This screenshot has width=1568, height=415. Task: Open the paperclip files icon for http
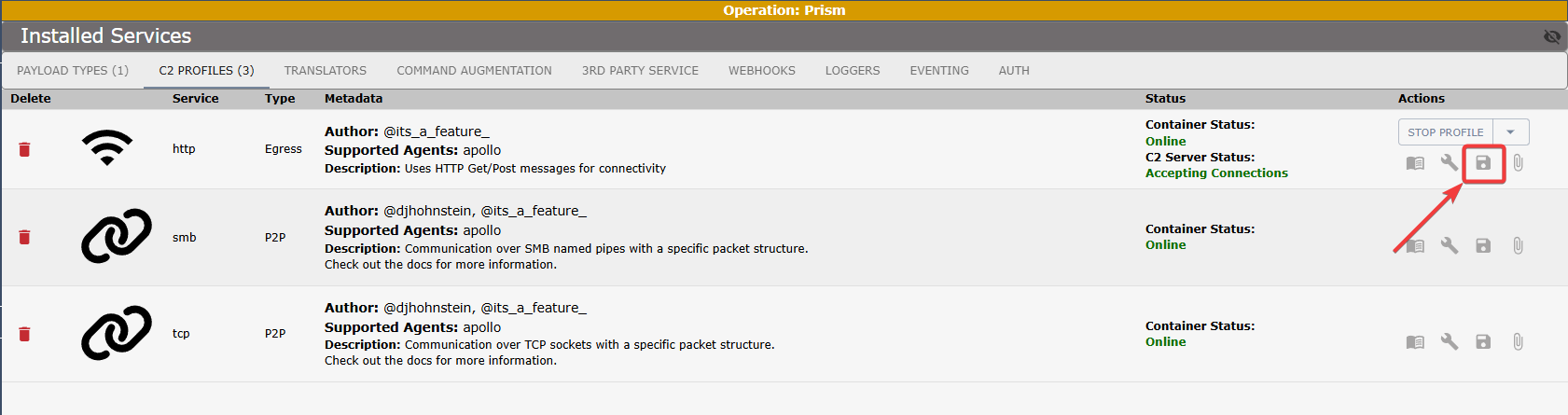coord(1518,163)
